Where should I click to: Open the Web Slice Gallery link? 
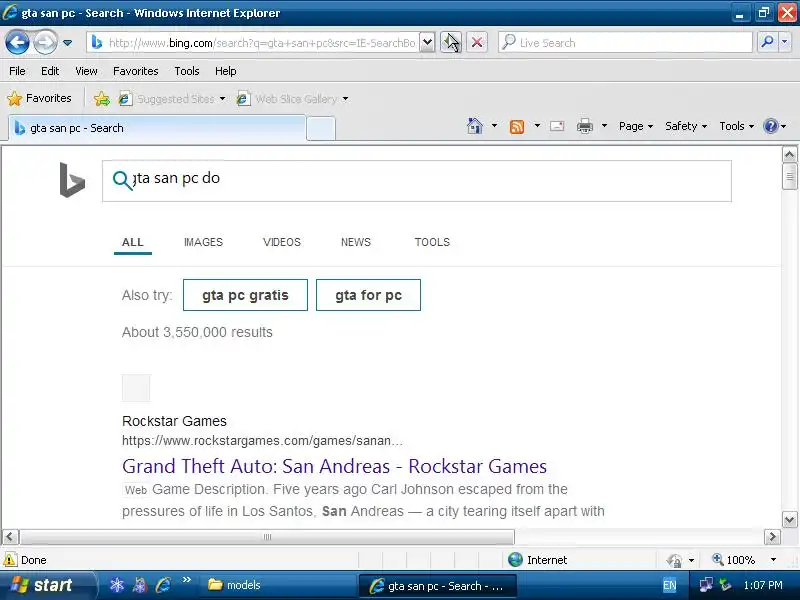coord(288,98)
